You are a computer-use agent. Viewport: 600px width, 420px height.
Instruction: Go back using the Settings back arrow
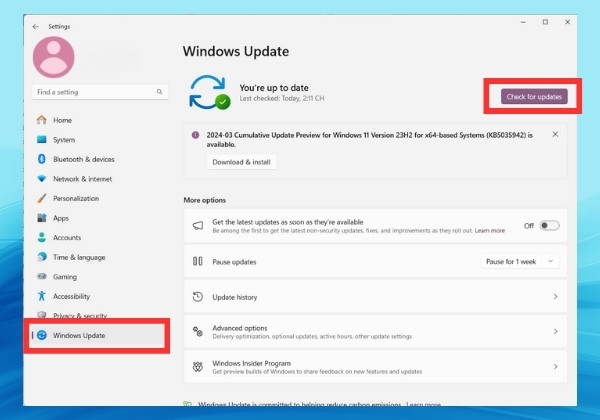point(36,26)
